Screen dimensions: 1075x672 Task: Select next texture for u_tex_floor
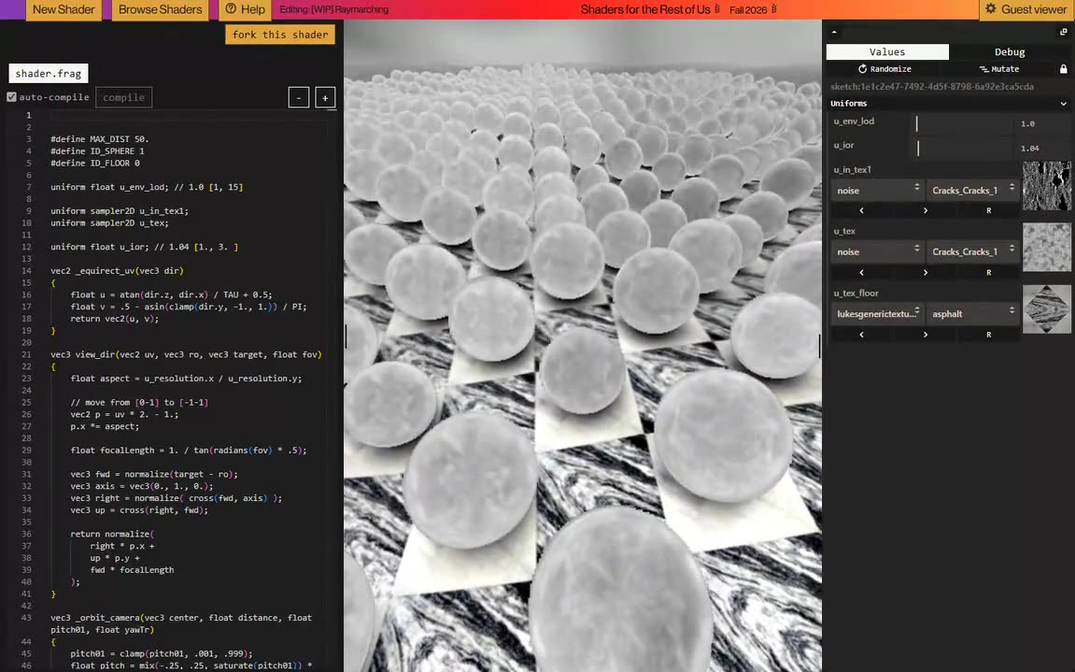pos(925,334)
